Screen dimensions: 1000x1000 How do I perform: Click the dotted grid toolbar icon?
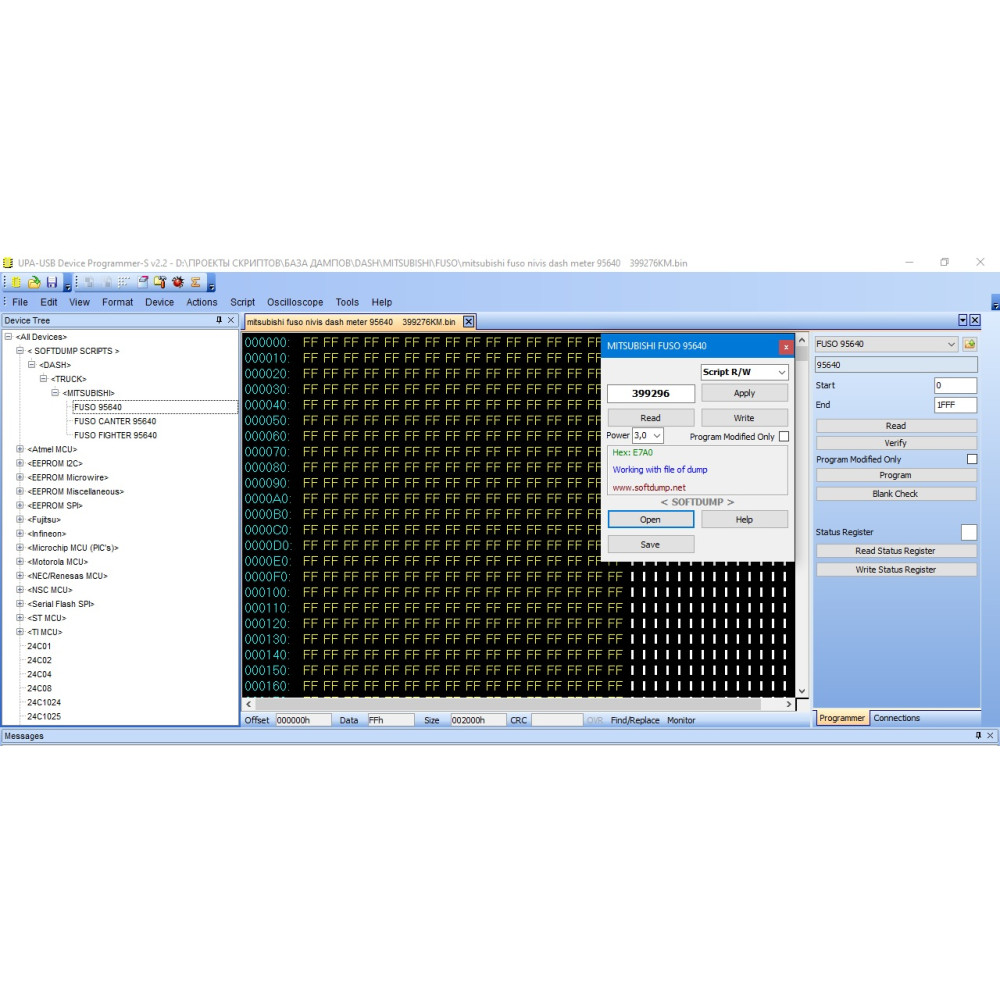pyautogui.click(x=124, y=282)
